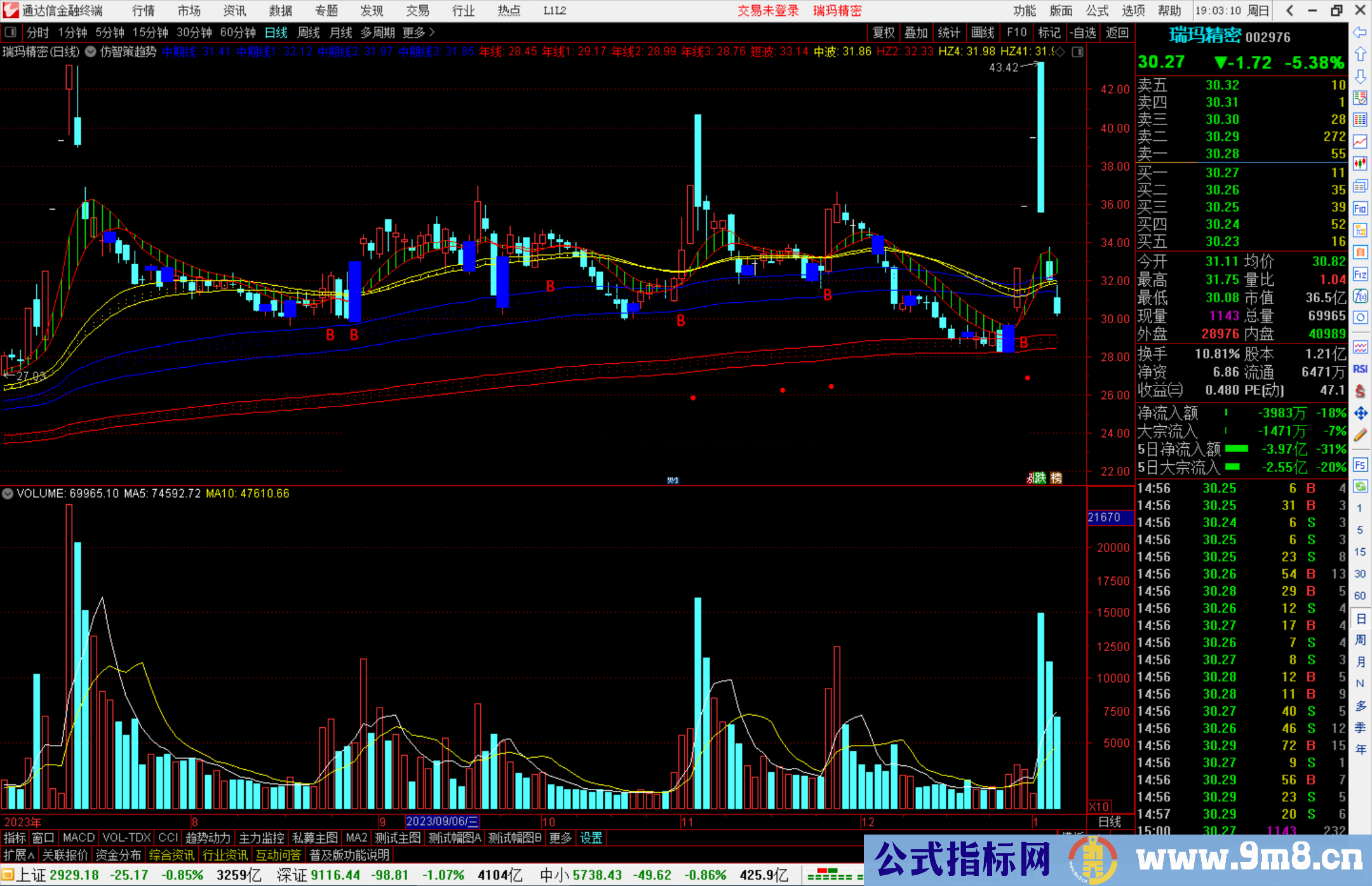
Task: Switch to the MACD indicator tab
Action: [x=78, y=838]
